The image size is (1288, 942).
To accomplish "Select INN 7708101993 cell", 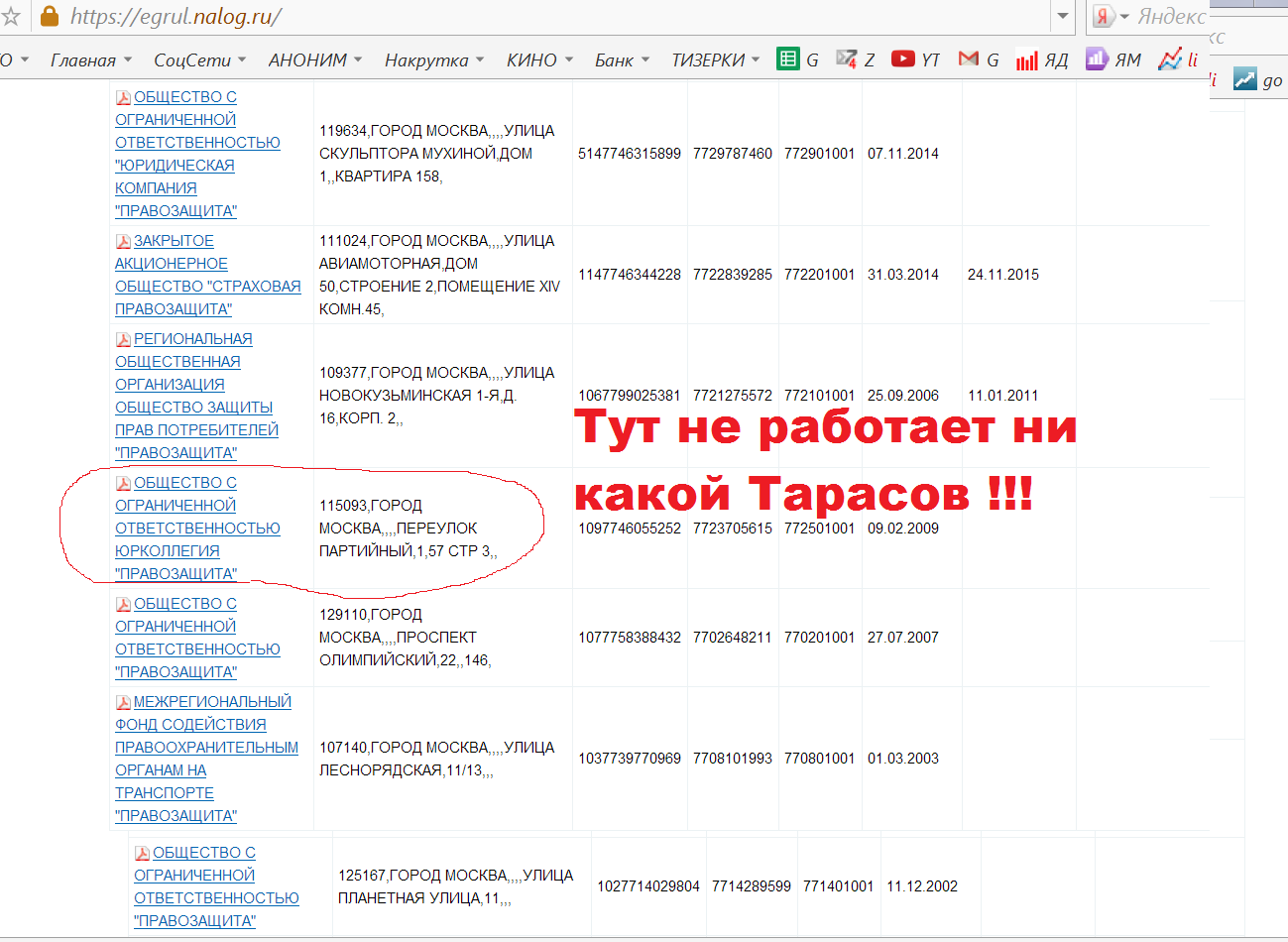I will (x=733, y=759).
